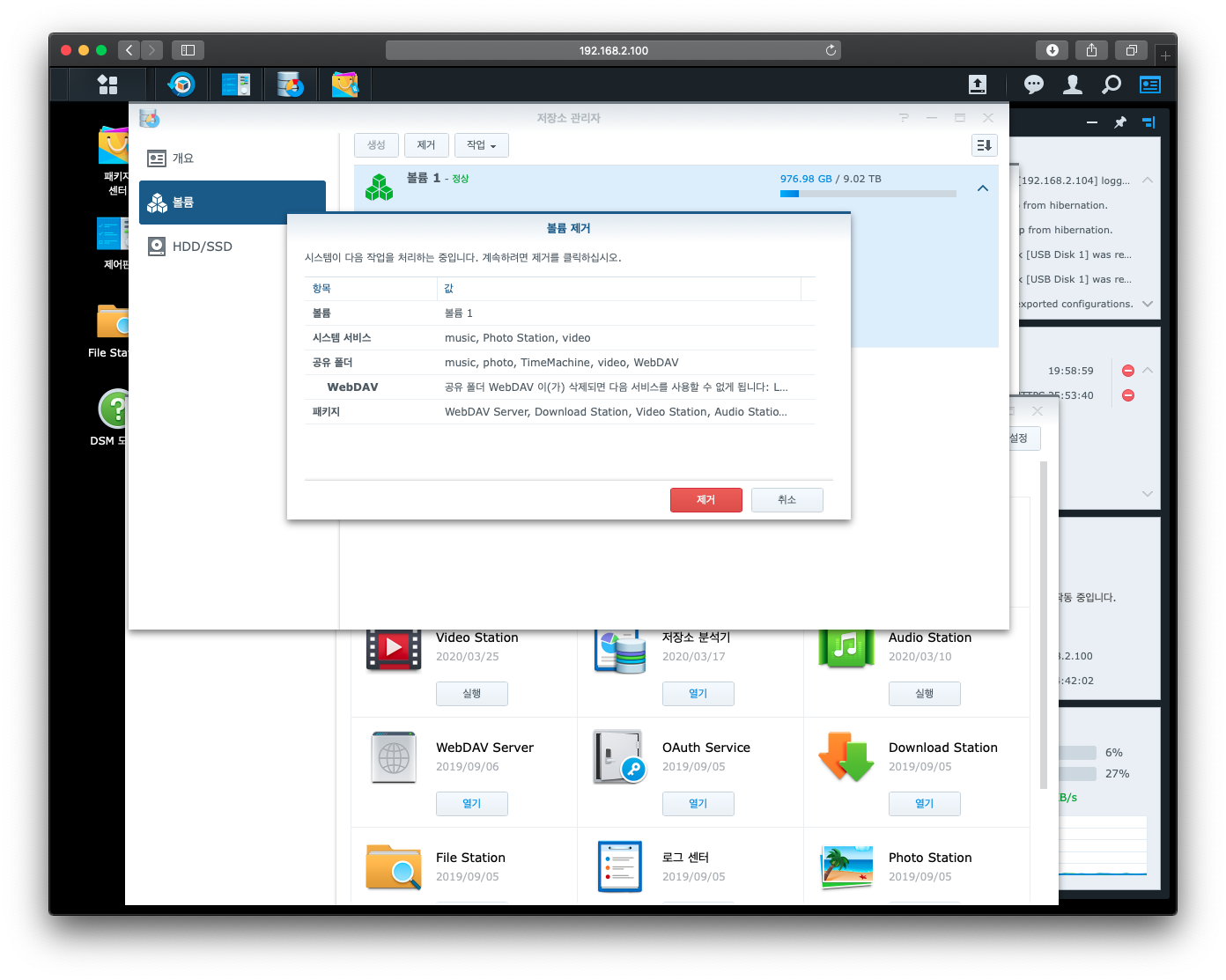Viewport: 1226px width, 980px height.
Task: Click 열기 under 저장소 분석기
Action: pos(698,694)
